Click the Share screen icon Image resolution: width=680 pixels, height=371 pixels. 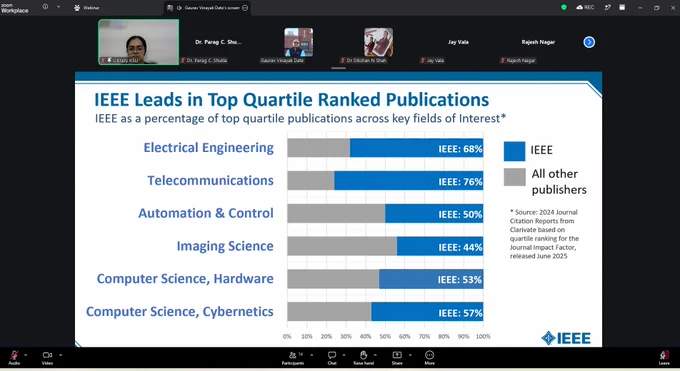tap(397, 355)
